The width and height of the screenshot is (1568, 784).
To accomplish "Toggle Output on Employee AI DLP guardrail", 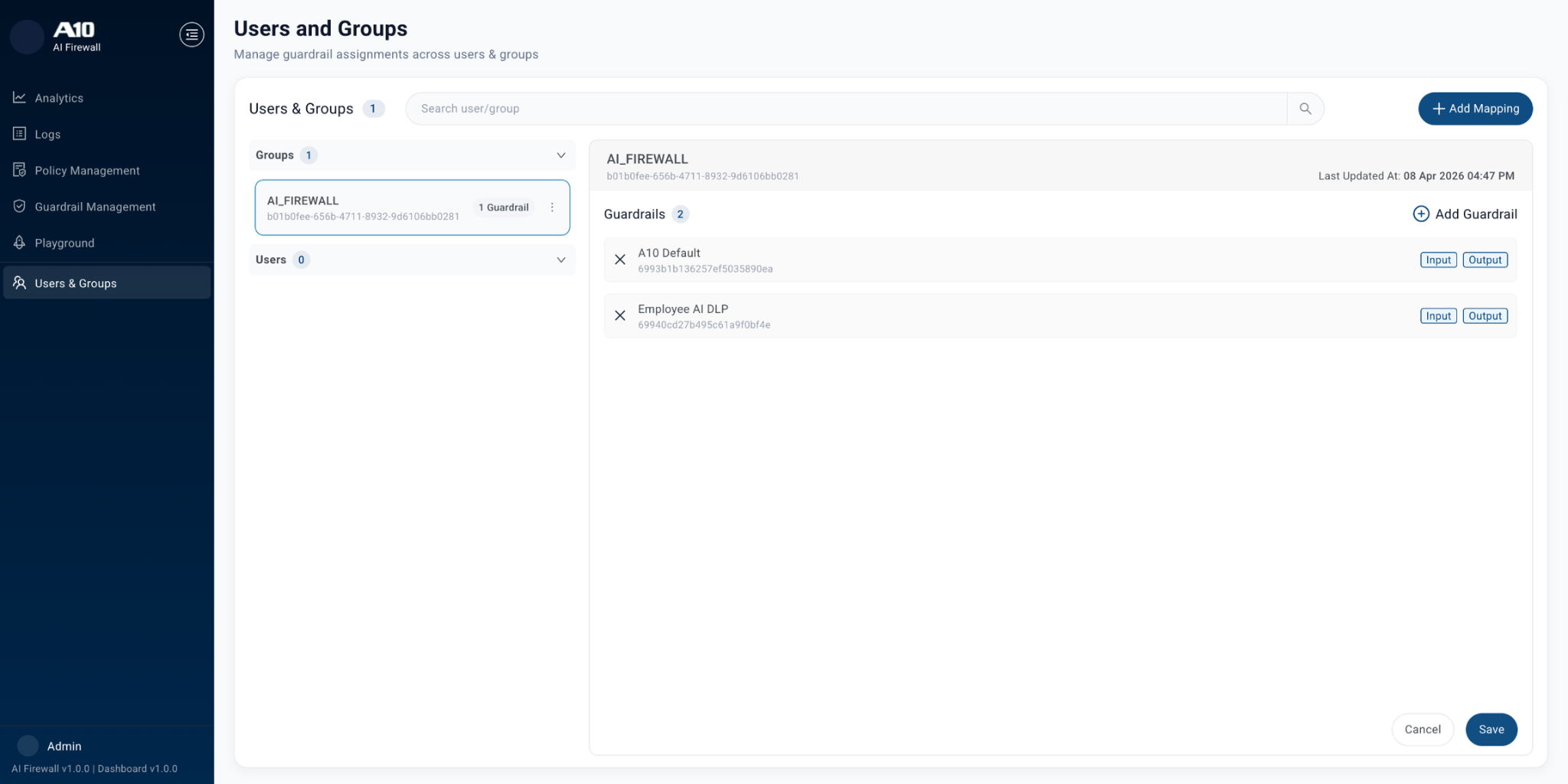I will [1485, 316].
